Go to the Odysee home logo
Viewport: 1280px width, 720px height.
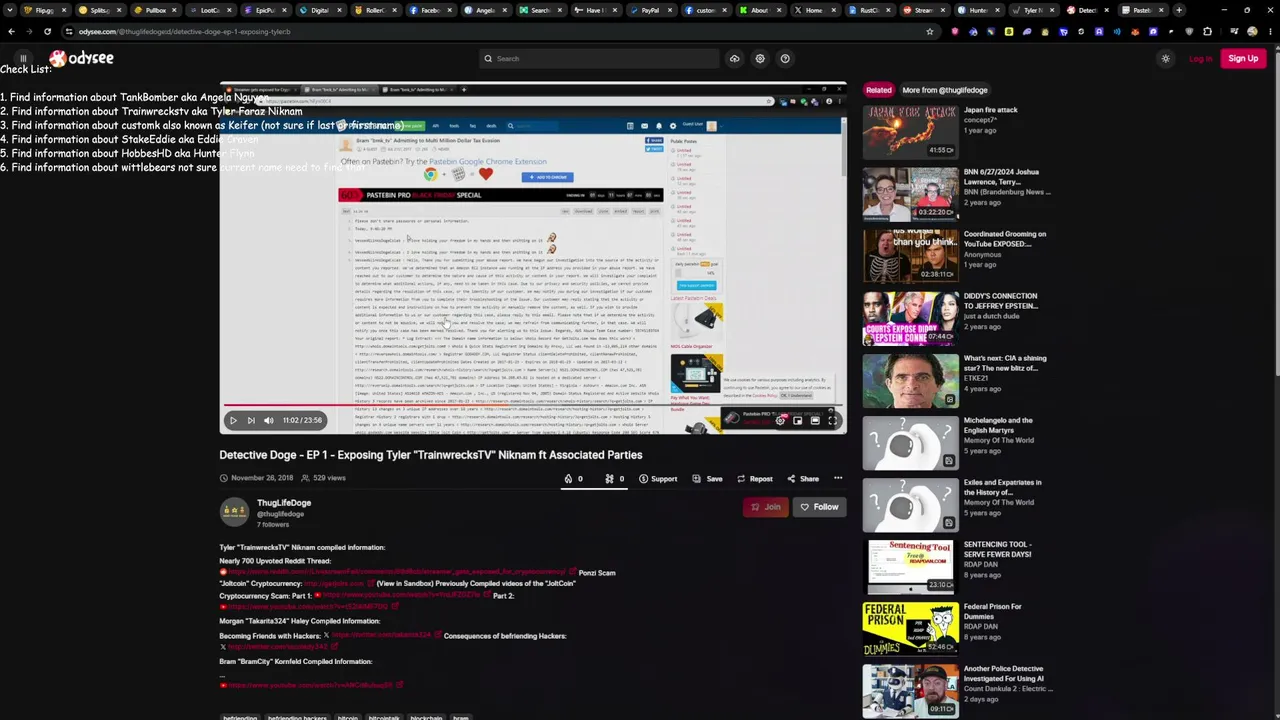(x=82, y=59)
